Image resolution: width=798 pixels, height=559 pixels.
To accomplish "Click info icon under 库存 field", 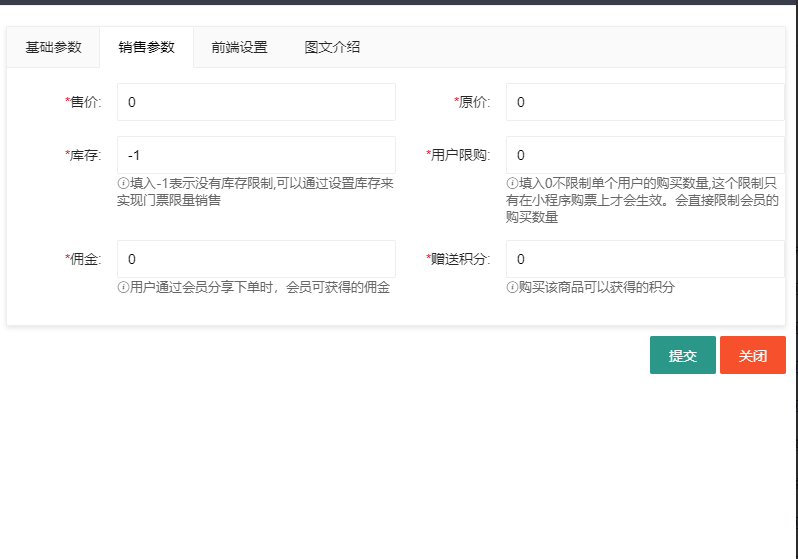I will [x=123, y=184].
